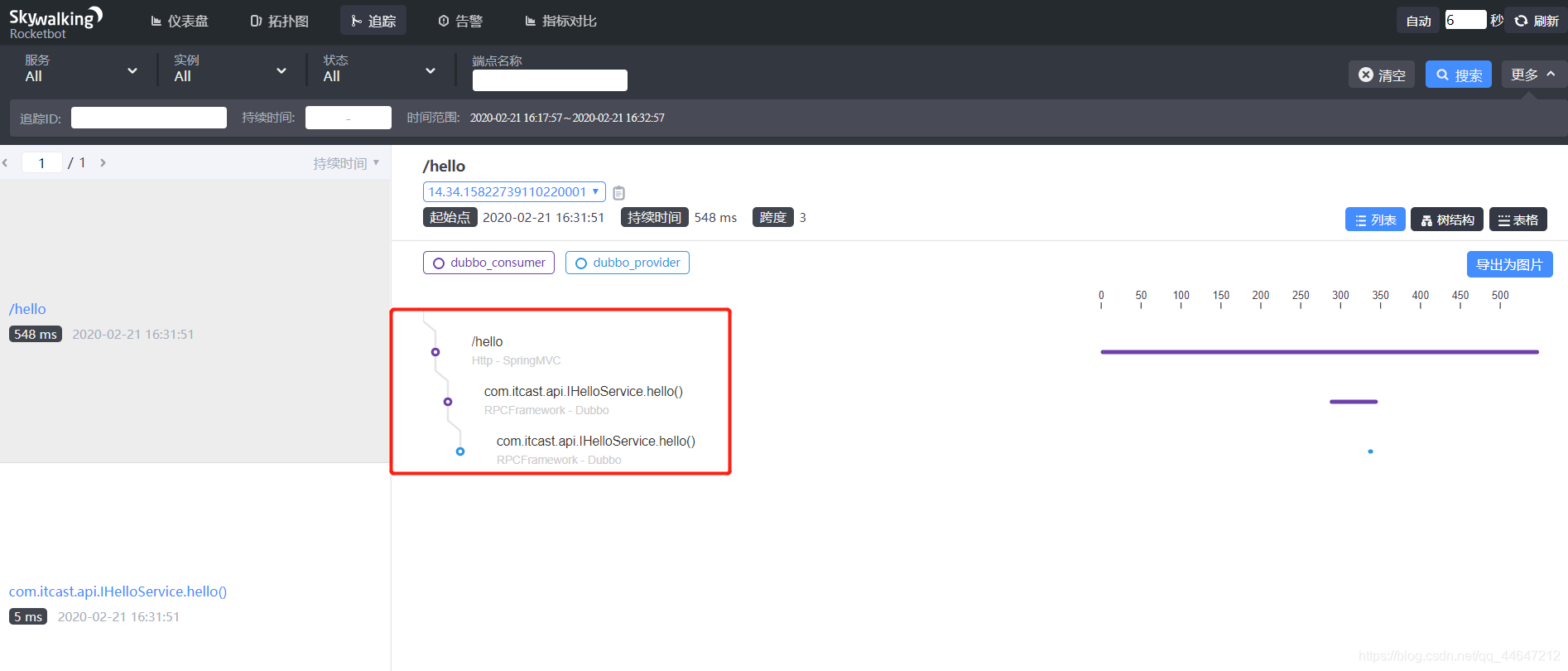Switch to 表格 table view
Viewport: 1568px width, 671px height.
click(x=1517, y=220)
